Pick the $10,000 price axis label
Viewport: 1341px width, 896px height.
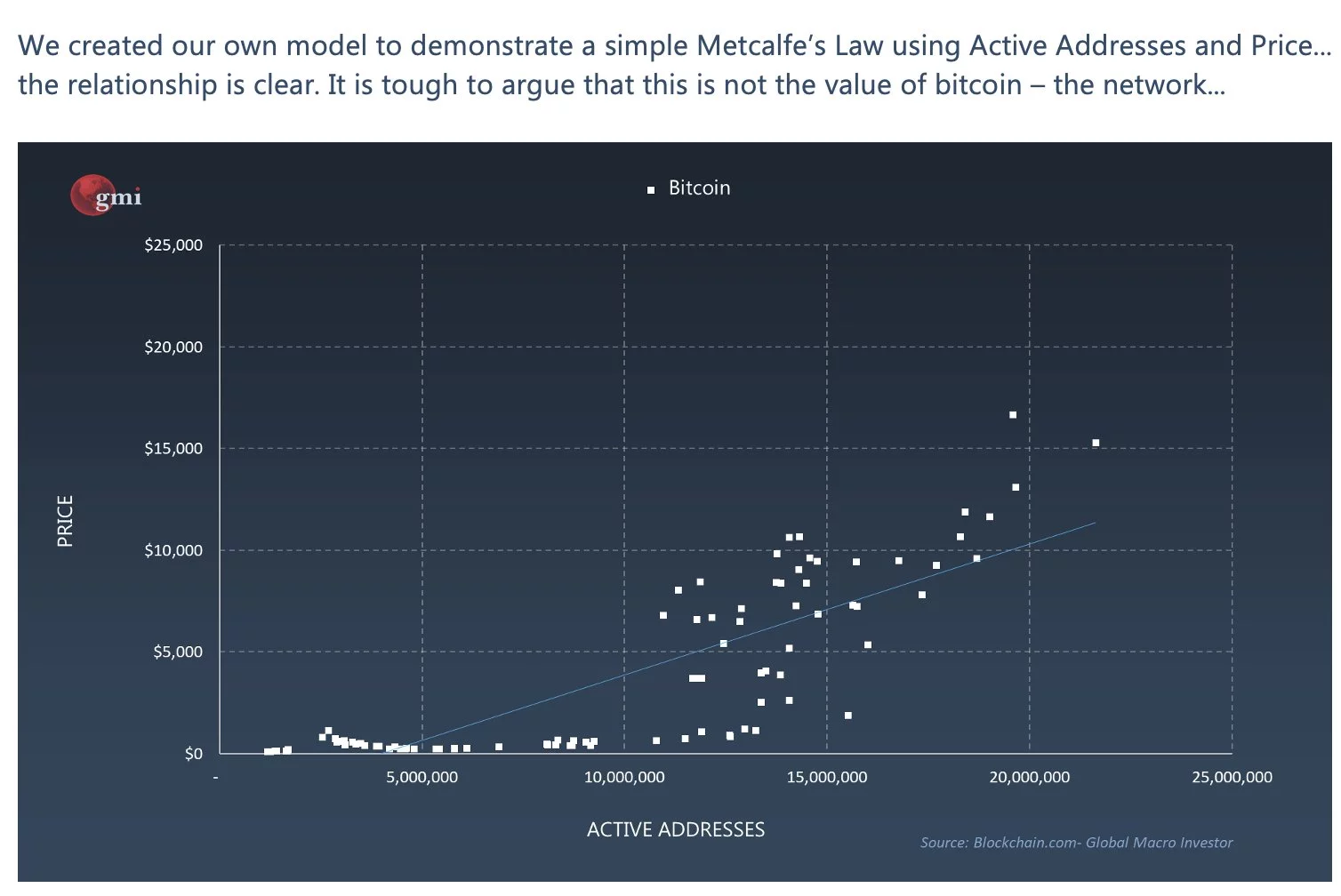(173, 550)
